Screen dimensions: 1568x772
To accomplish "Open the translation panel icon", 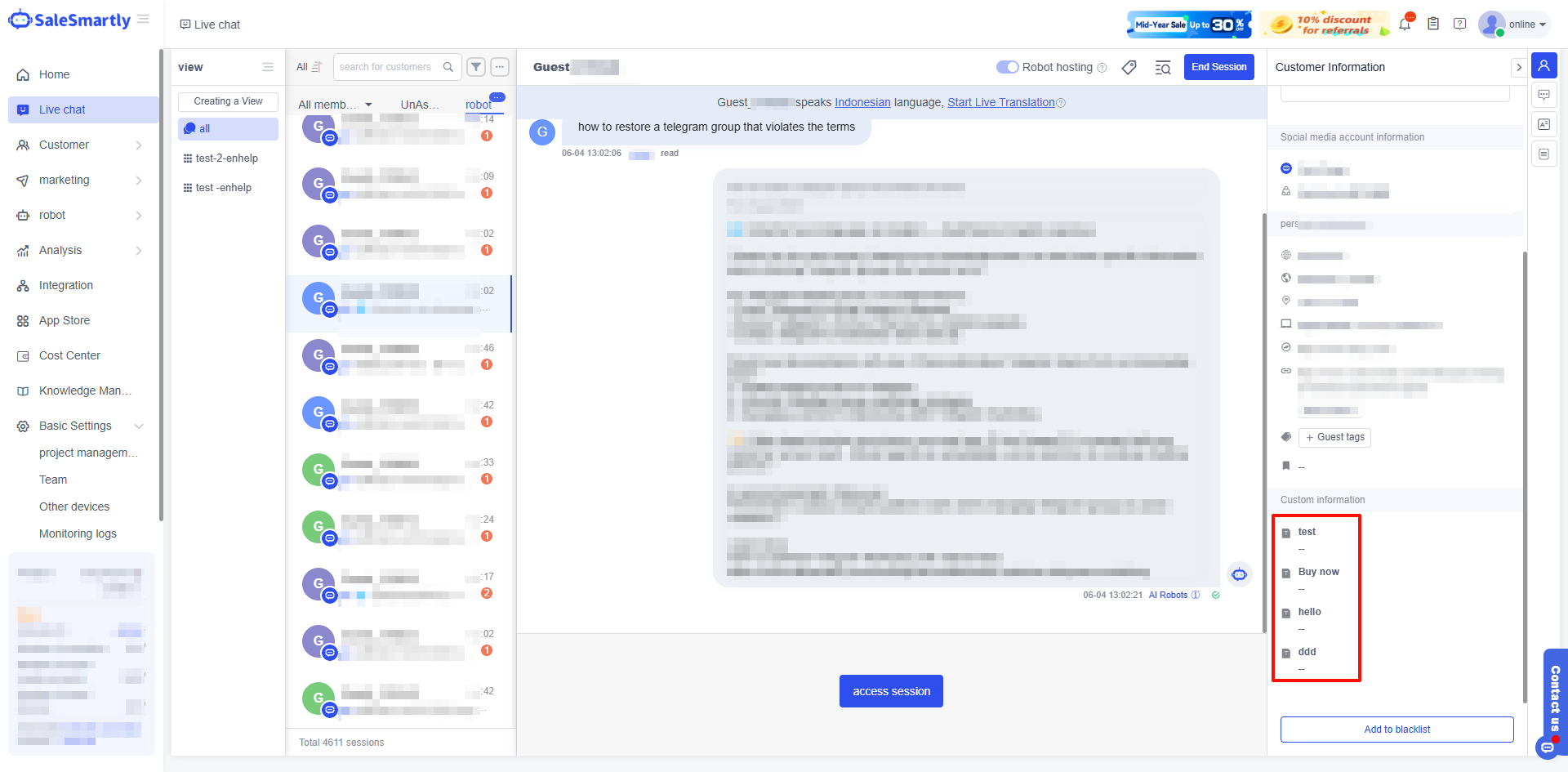I will (1544, 124).
